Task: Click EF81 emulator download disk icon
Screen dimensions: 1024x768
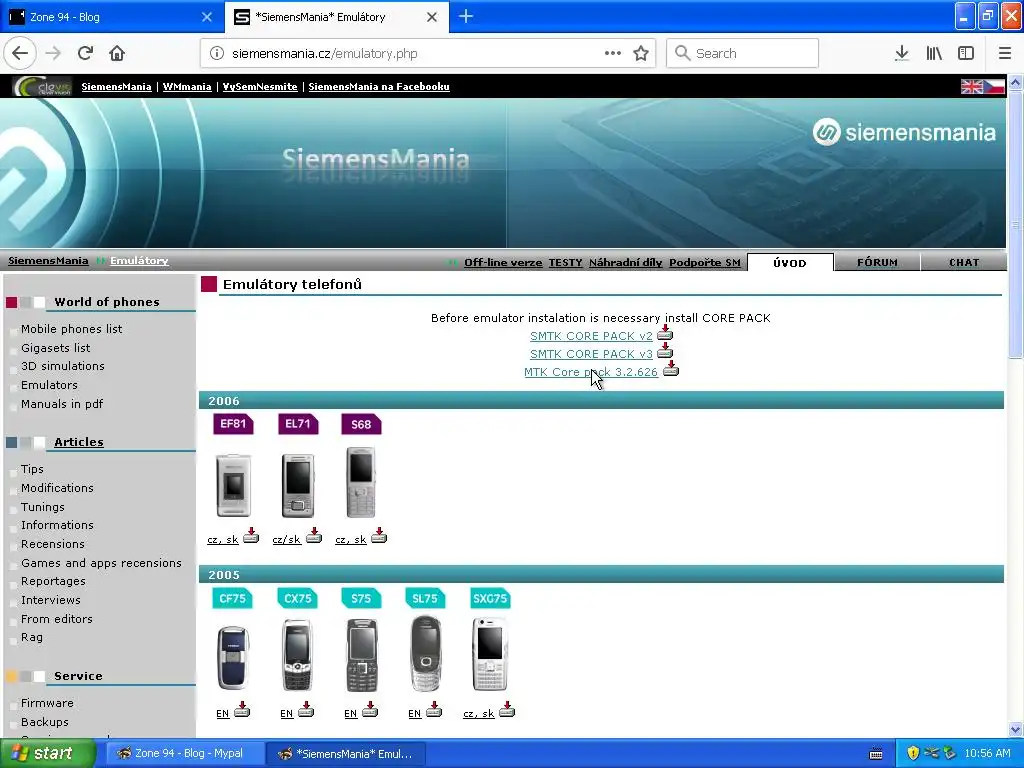Action: [251, 536]
